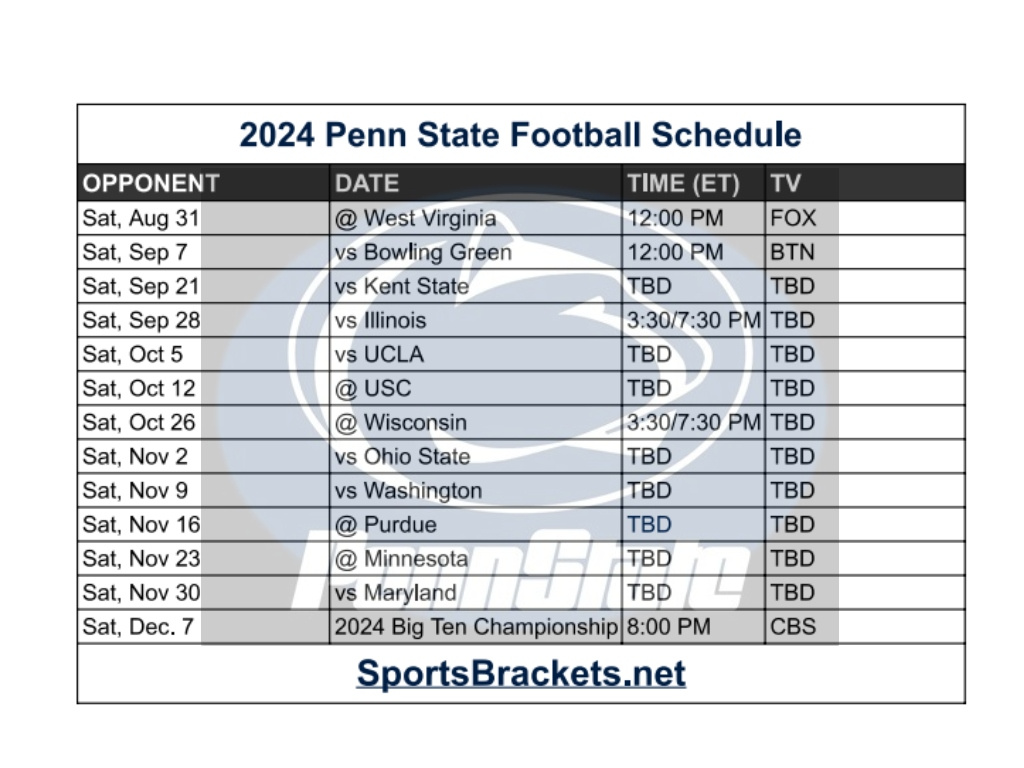Click the TIME (ET) column header
This screenshot has width=1024, height=768.
coord(683,184)
